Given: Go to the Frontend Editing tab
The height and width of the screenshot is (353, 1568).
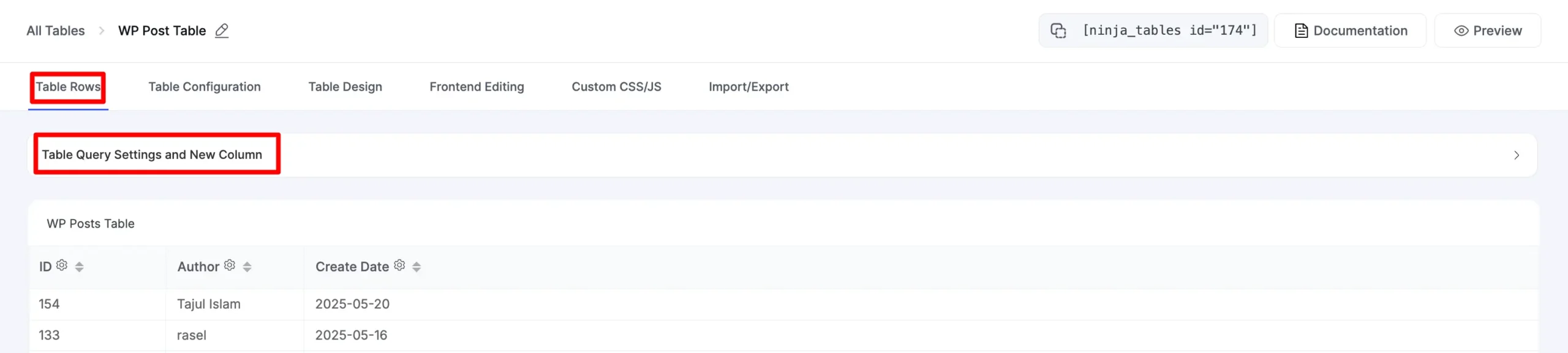Looking at the screenshot, I should click(477, 87).
